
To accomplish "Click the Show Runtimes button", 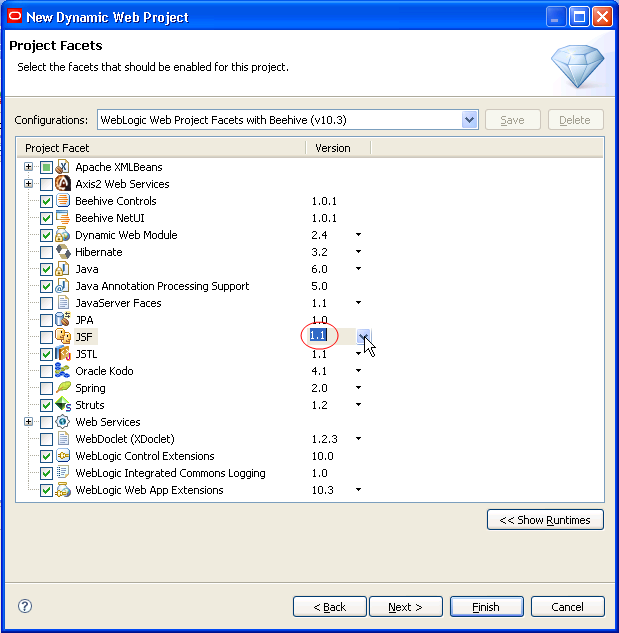I will click(x=545, y=520).
